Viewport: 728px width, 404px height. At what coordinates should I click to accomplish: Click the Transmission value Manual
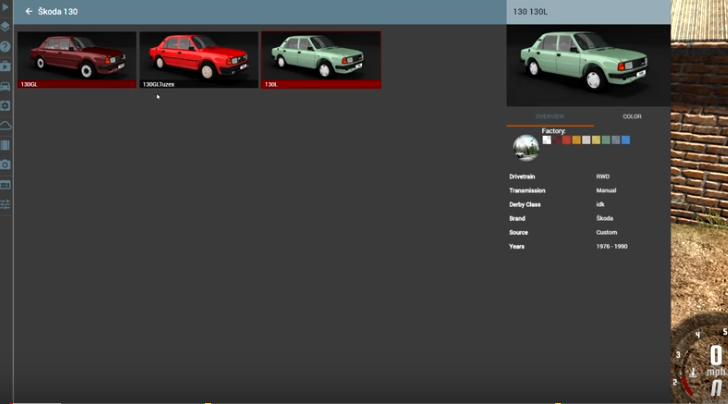[606, 190]
